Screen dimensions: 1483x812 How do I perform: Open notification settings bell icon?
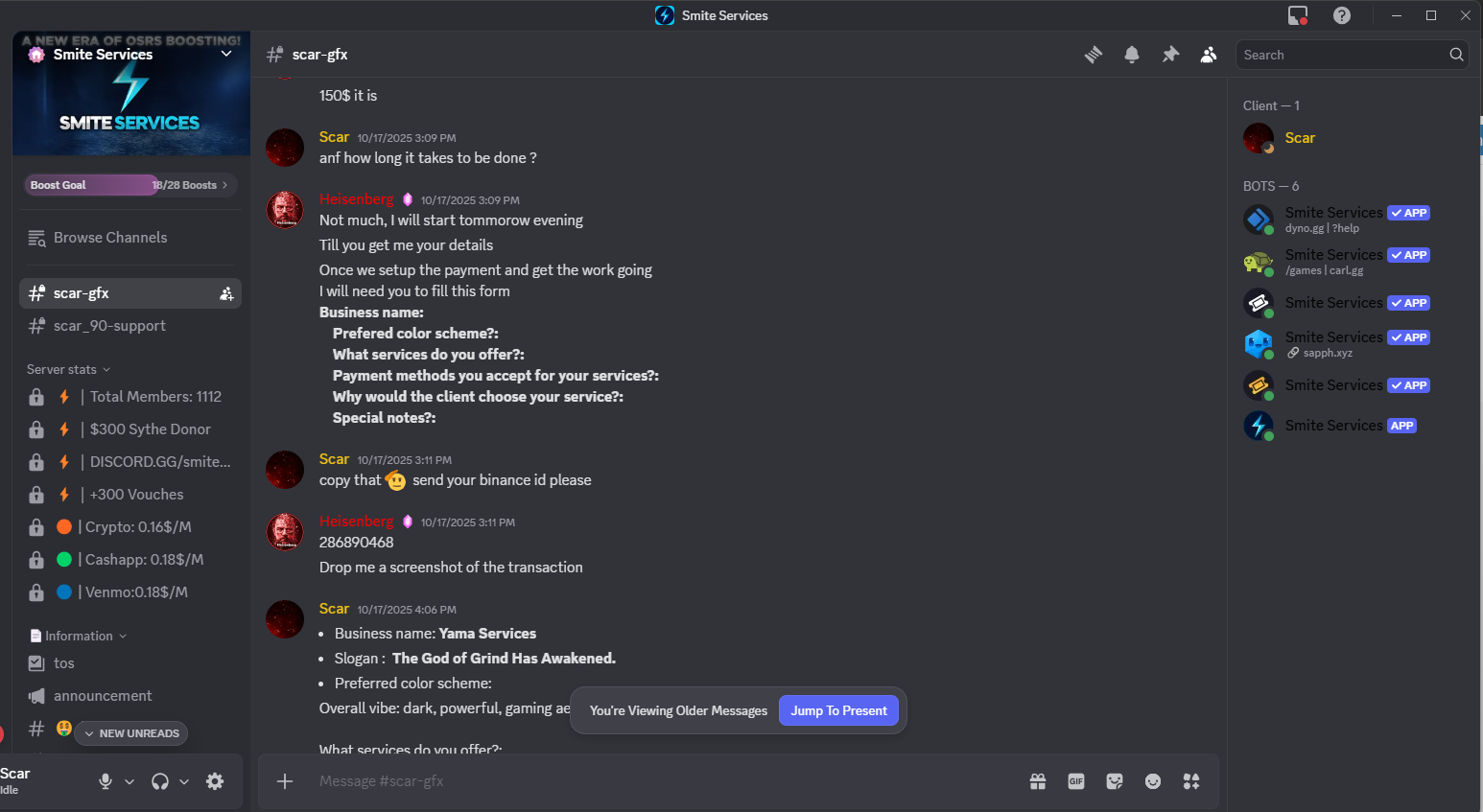pos(1132,55)
